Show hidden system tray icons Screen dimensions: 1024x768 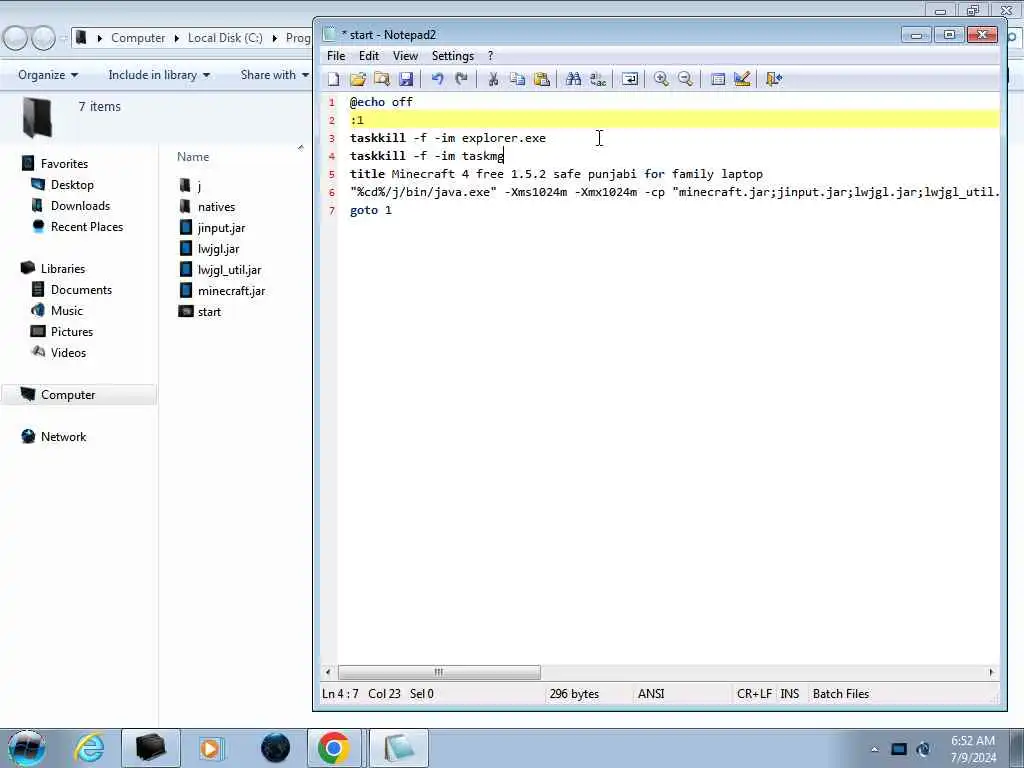874,749
